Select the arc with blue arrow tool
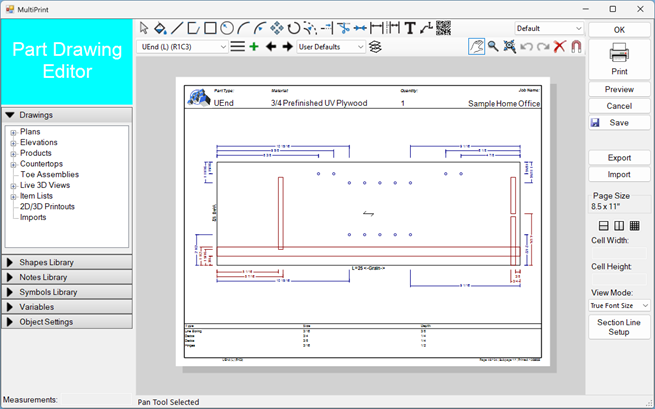The image size is (655, 409). coord(260,28)
